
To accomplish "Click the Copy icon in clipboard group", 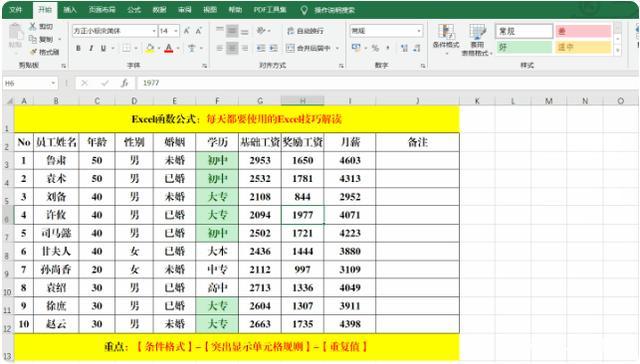I will click(x=33, y=39).
